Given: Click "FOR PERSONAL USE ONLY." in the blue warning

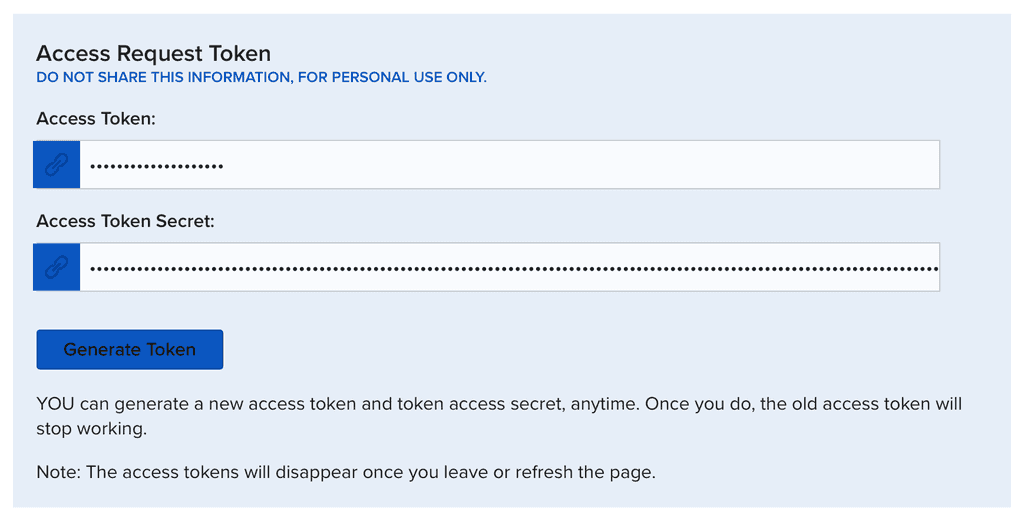Looking at the screenshot, I should click(x=392, y=77).
